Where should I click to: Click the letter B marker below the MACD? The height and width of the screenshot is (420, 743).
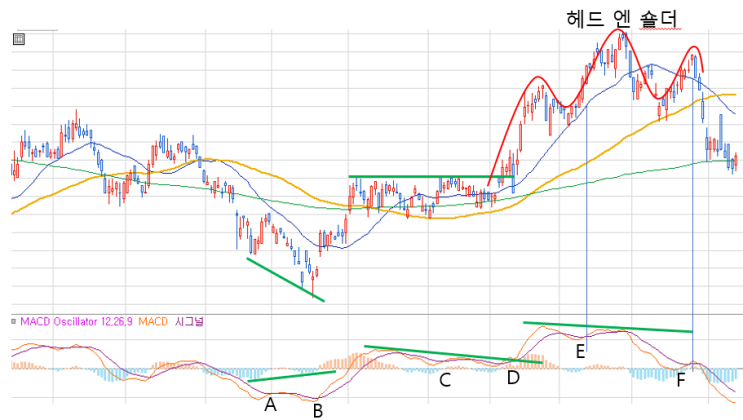pos(318,411)
